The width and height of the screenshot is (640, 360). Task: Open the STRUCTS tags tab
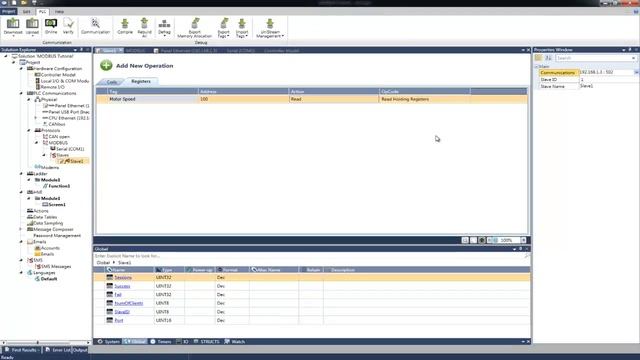coord(207,342)
